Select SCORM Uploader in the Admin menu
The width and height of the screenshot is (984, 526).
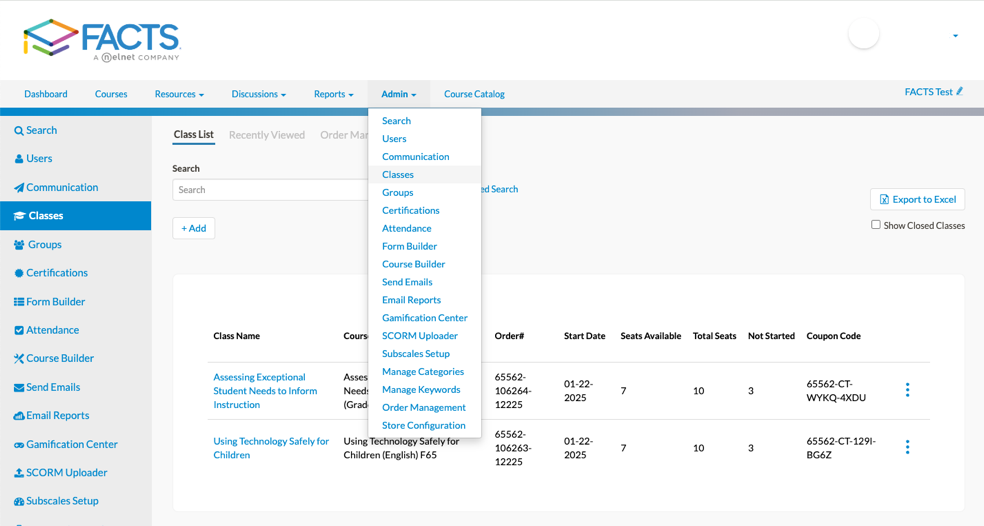[x=420, y=336]
